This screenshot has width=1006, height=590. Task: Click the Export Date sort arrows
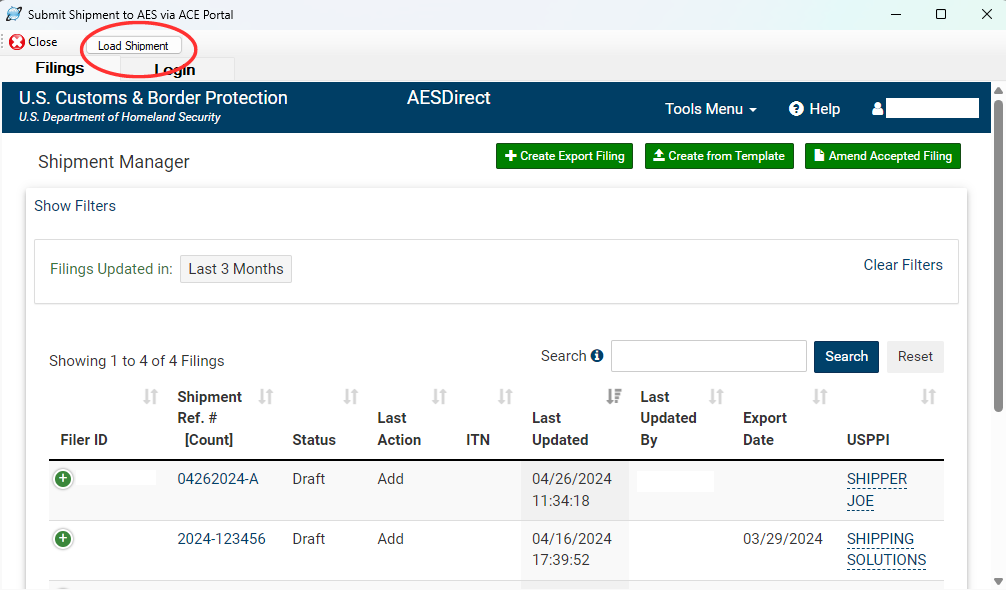(820, 396)
